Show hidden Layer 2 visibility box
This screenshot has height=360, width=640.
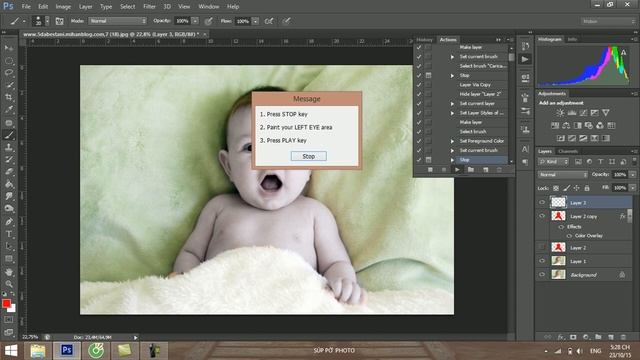tap(542, 247)
